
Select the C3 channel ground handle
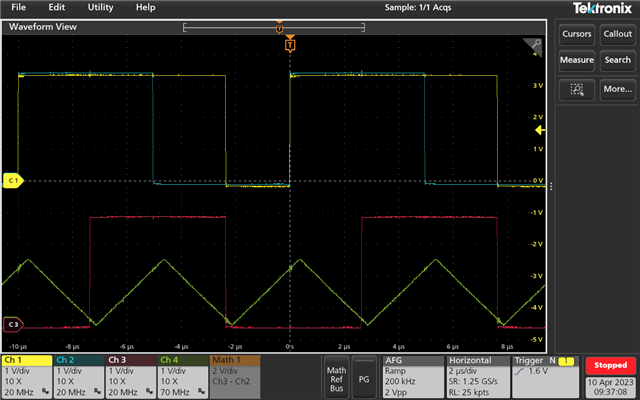point(14,325)
